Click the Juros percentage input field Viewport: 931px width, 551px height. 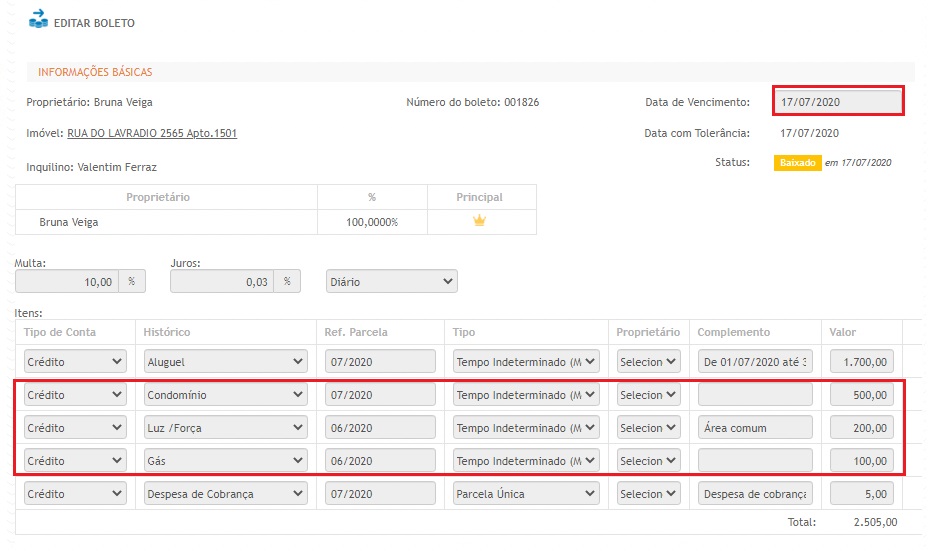[222, 282]
